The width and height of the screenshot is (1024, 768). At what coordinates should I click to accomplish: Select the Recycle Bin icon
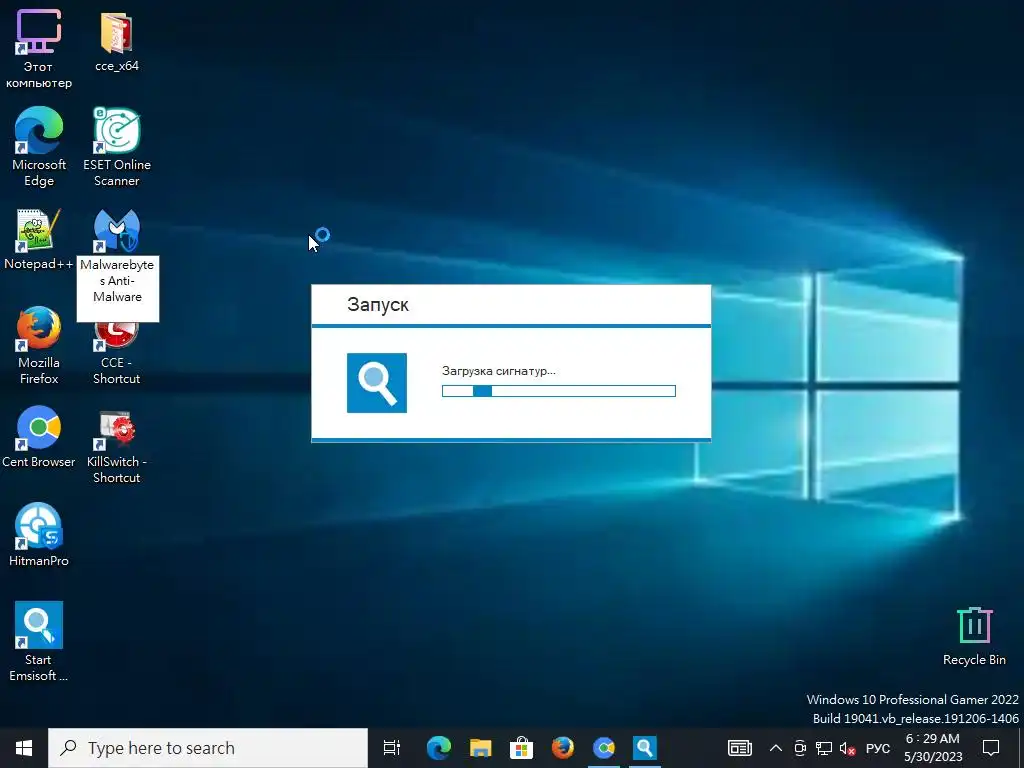pos(974,636)
